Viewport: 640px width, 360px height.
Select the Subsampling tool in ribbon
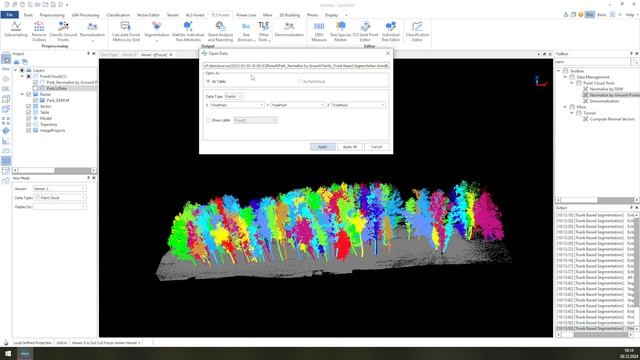16,30
